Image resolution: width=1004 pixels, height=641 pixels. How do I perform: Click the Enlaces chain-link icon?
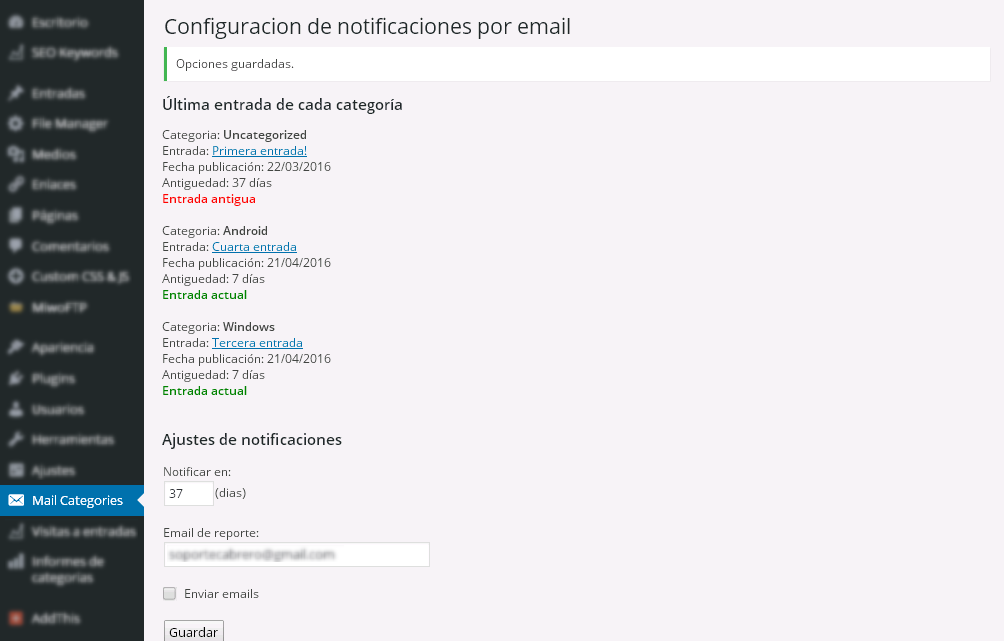(16, 184)
